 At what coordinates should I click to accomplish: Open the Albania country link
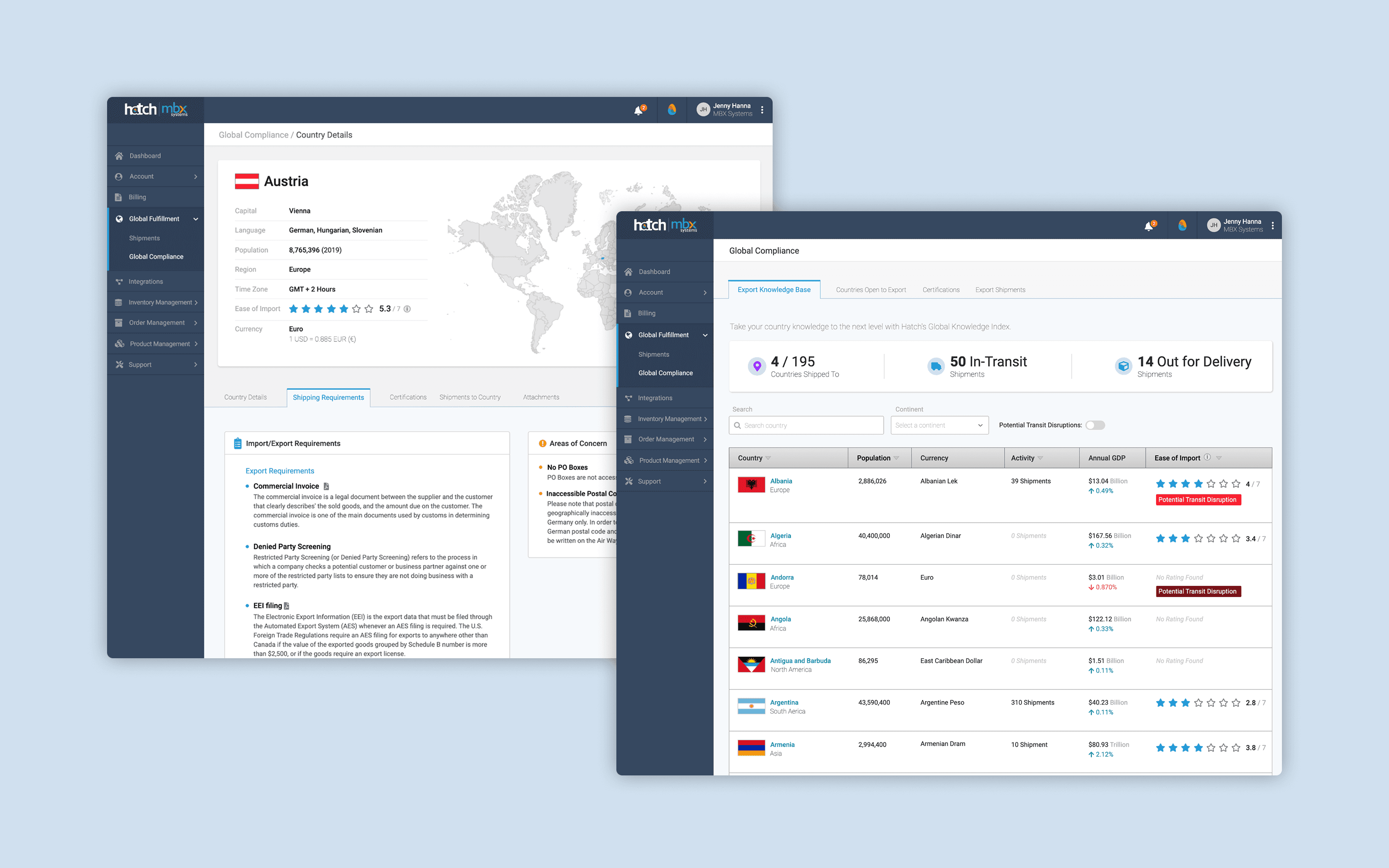point(781,481)
